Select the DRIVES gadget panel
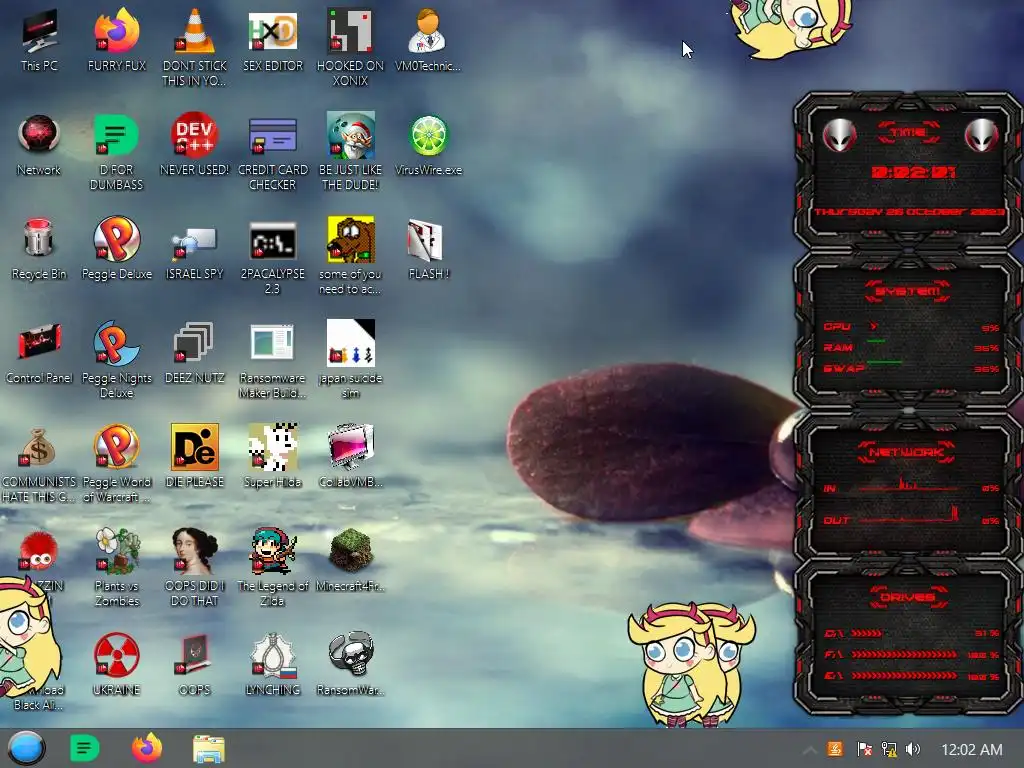Screen dimensions: 1024x768 (908, 638)
